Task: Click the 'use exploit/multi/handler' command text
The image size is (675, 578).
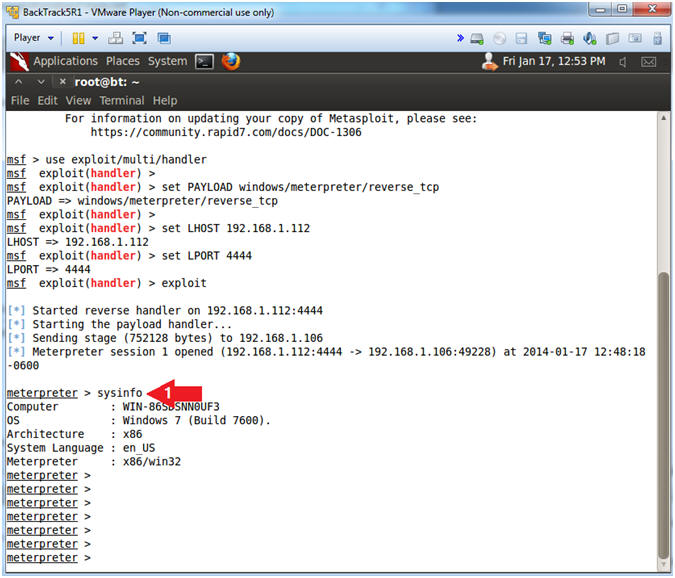Action: 126,160
